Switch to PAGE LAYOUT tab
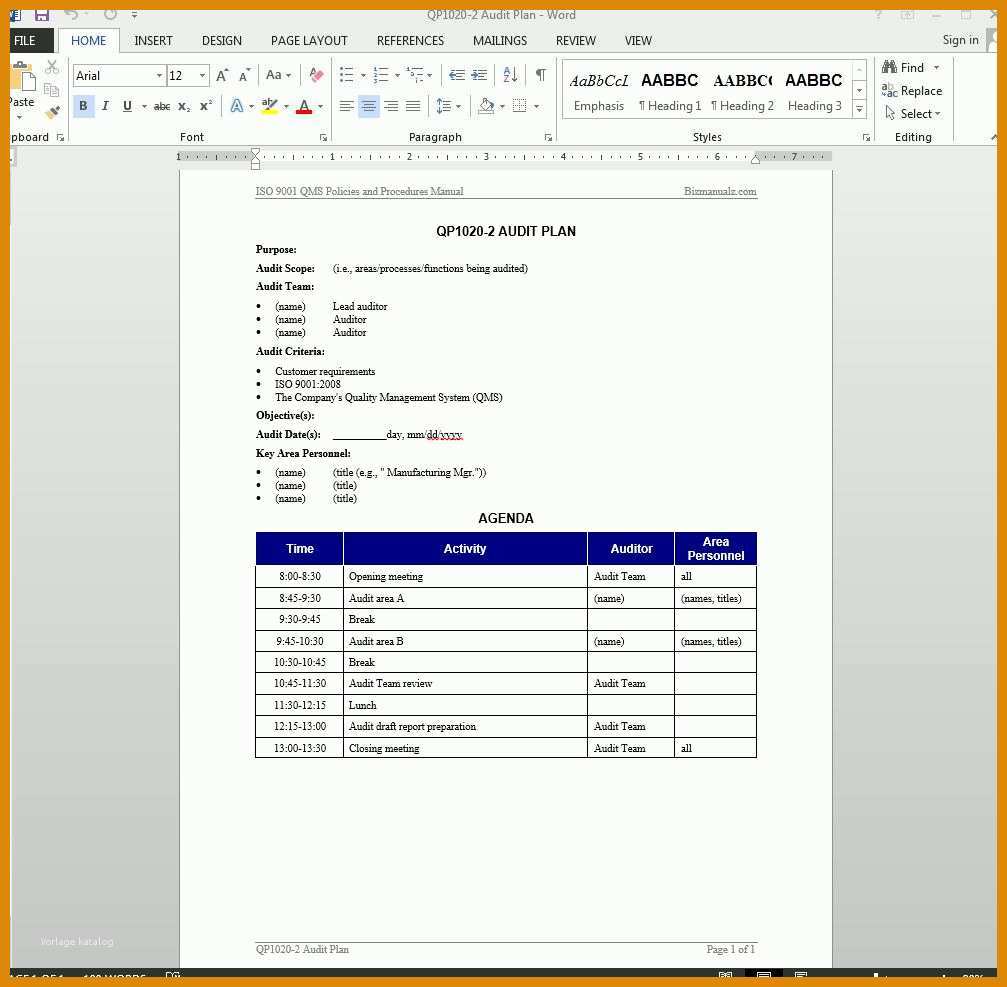The height and width of the screenshot is (987, 1007). [309, 40]
